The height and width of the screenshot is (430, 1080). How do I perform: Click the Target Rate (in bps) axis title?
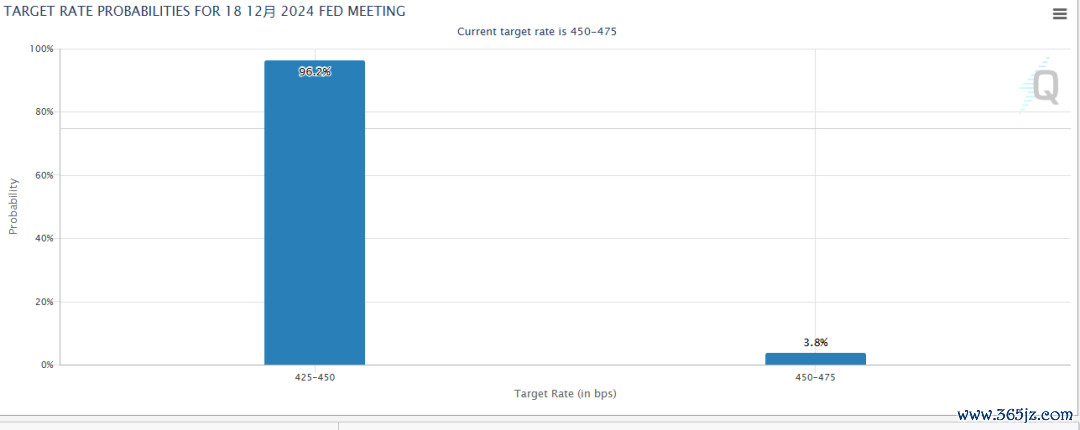coord(565,393)
